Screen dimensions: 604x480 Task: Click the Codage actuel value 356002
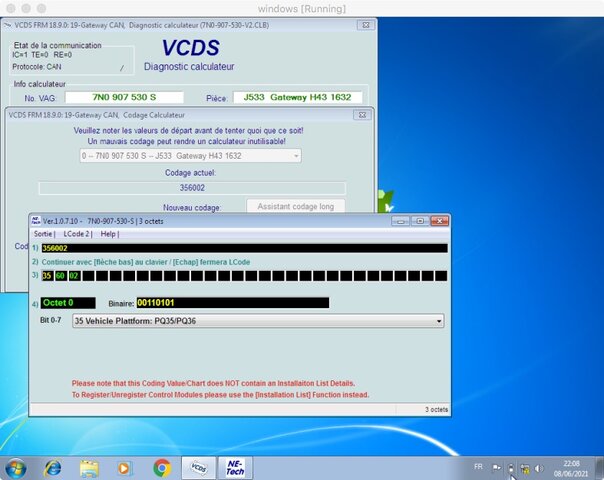pos(192,188)
